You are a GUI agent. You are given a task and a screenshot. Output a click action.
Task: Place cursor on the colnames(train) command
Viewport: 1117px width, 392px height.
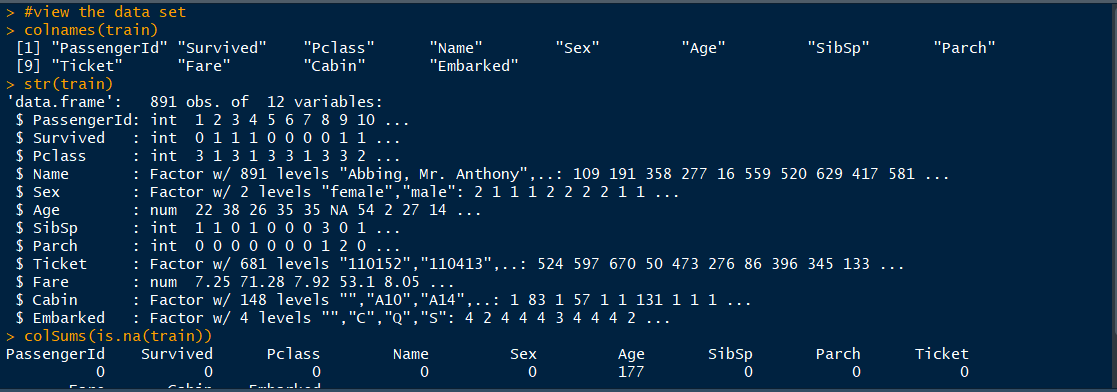tap(91, 30)
